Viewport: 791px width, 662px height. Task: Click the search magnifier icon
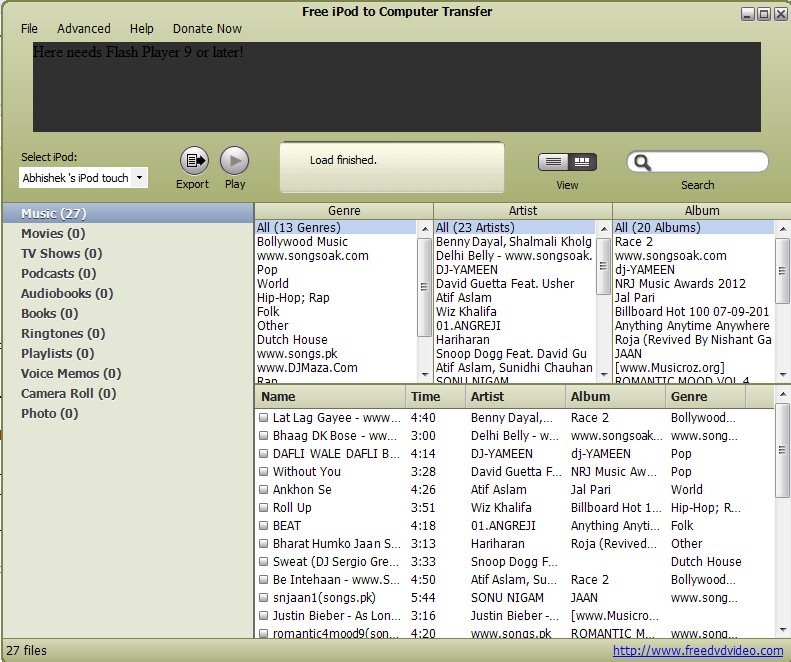[x=643, y=163]
